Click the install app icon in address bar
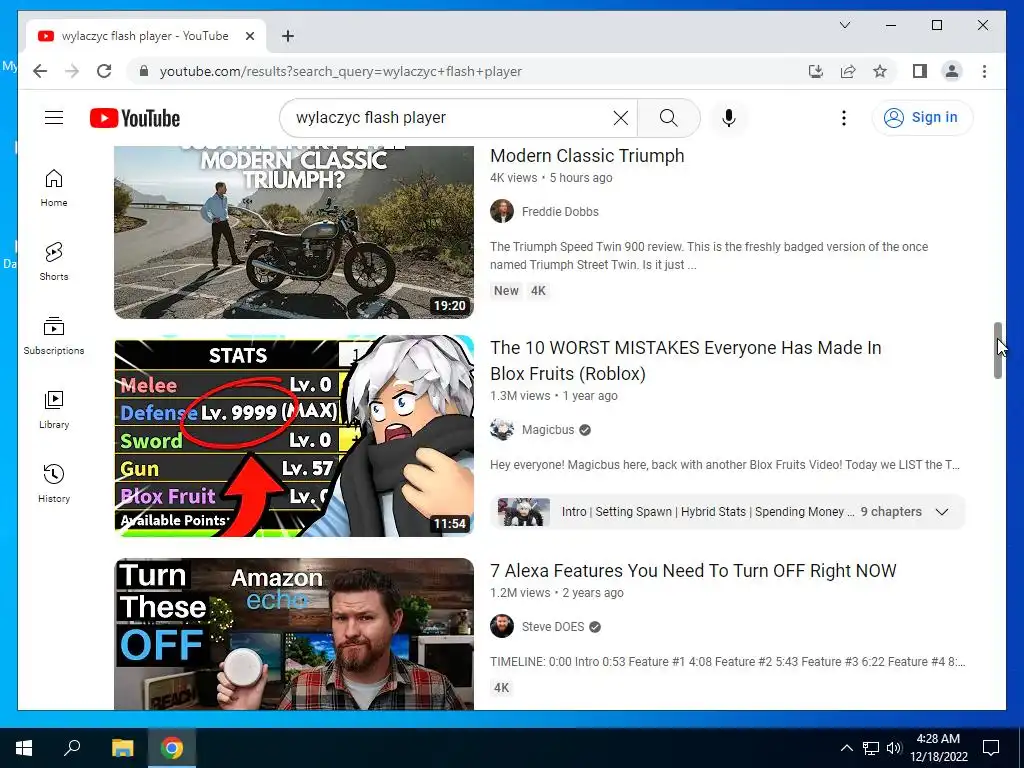This screenshot has height=768, width=1024. [816, 71]
